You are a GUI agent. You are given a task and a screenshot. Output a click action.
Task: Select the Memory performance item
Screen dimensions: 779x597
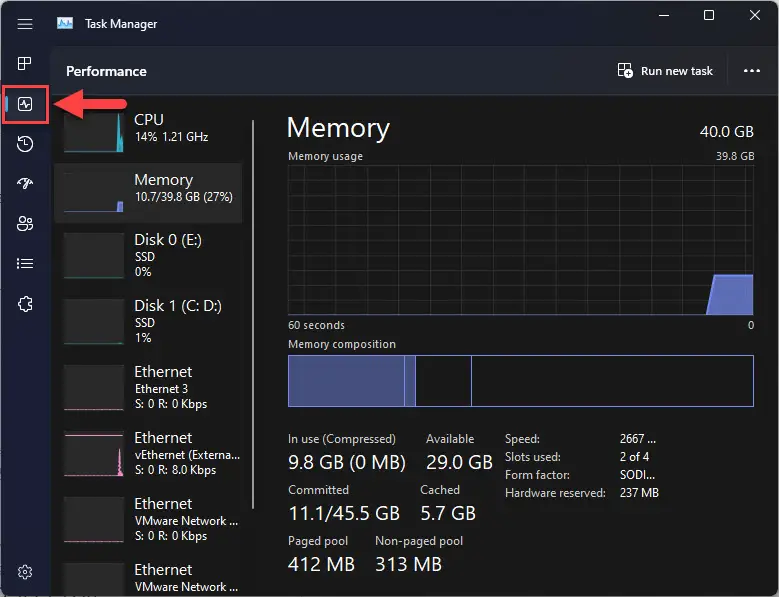point(148,193)
